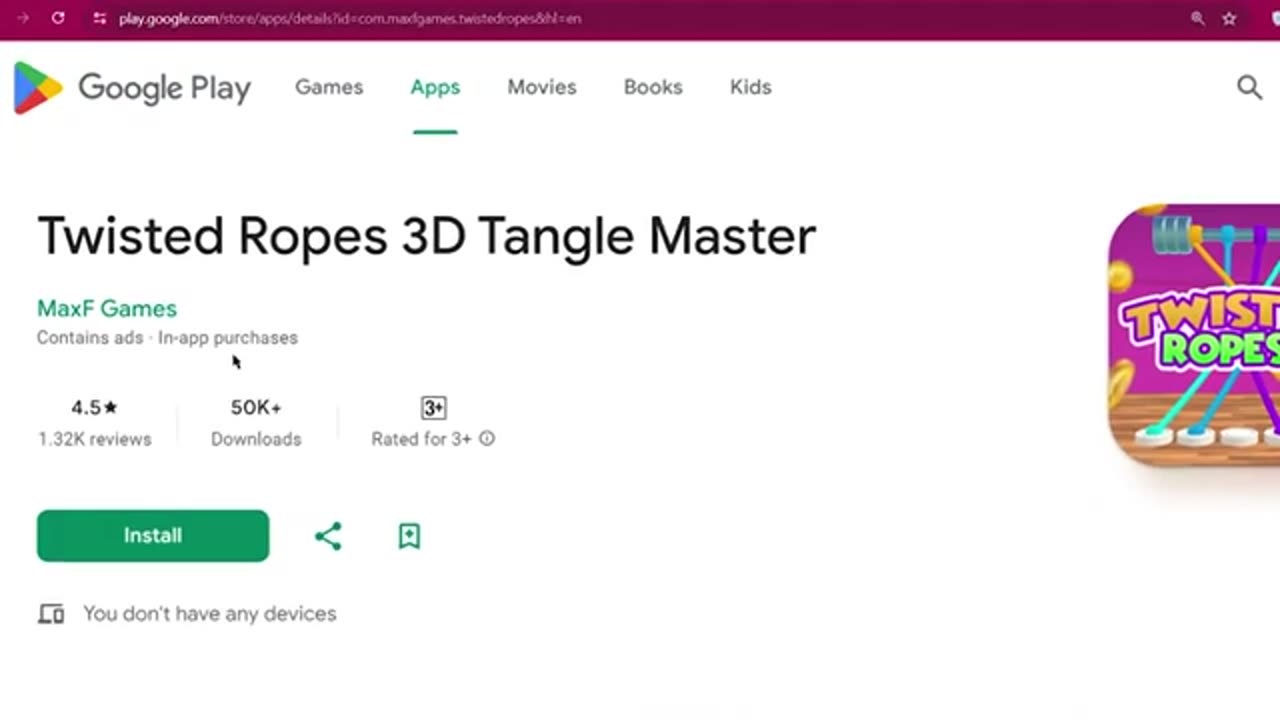Click the browser forward arrow
Image resolution: width=1280 pixels, height=720 pixels.
coord(22,18)
